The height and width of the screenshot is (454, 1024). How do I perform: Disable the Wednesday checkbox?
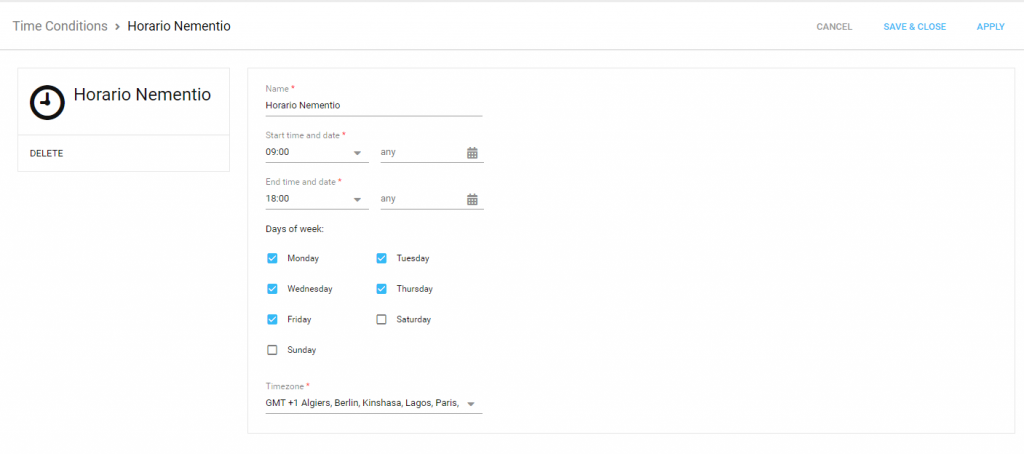click(x=272, y=289)
